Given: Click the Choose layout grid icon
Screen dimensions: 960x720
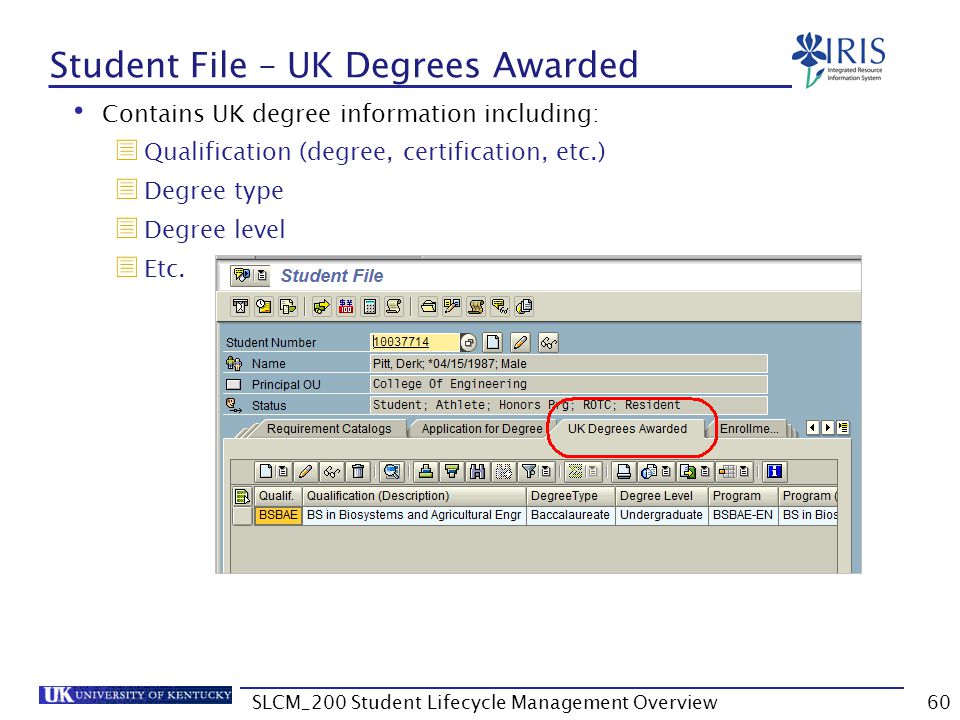Looking at the screenshot, I should [x=727, y=471].
